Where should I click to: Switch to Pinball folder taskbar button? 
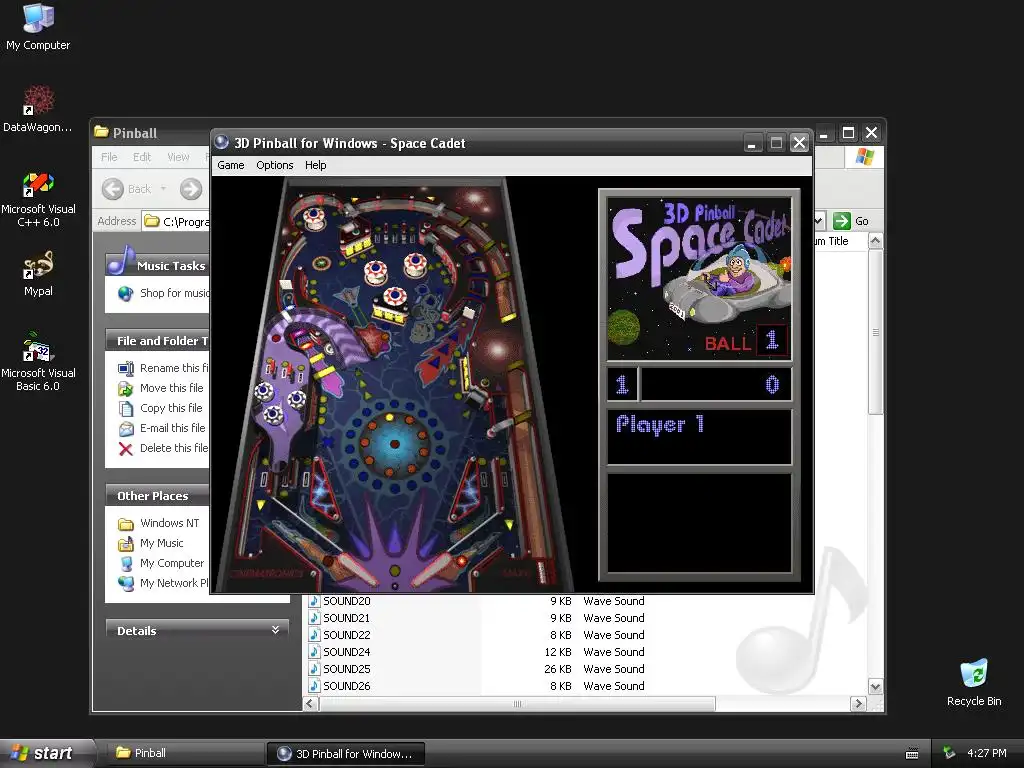click(x=186, y=753)
